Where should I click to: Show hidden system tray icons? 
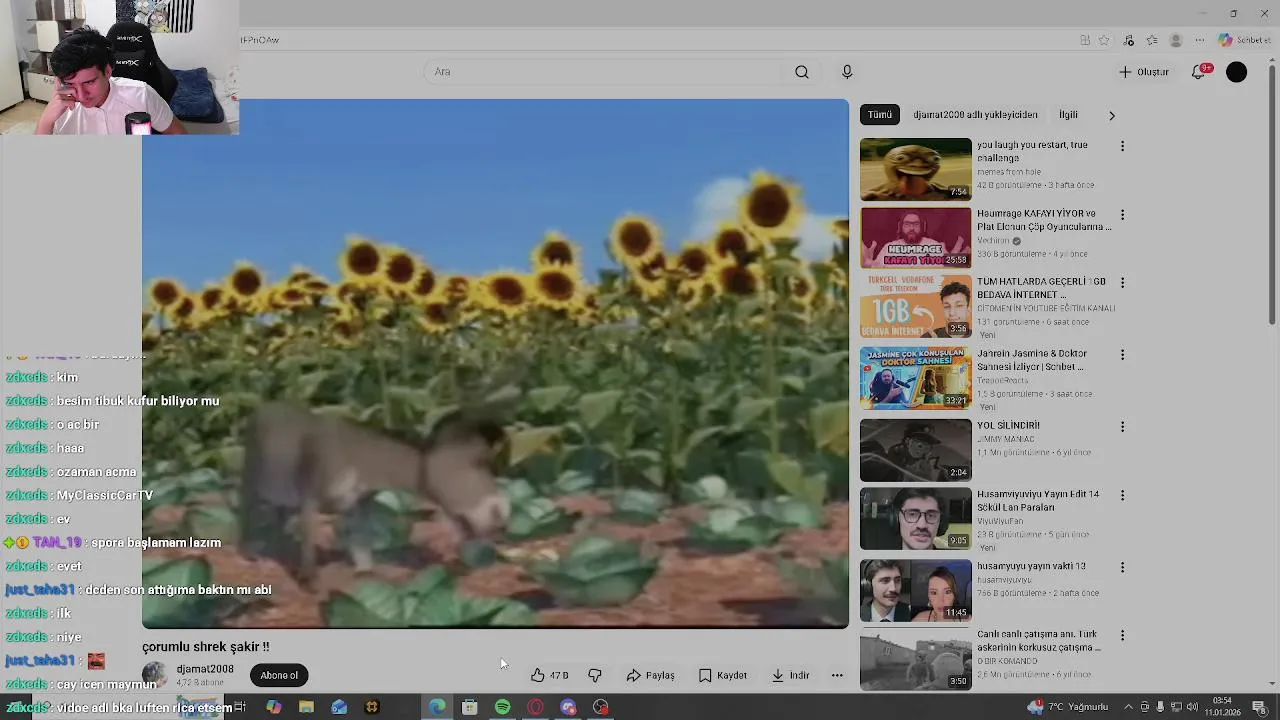(x=1130, y=707)
